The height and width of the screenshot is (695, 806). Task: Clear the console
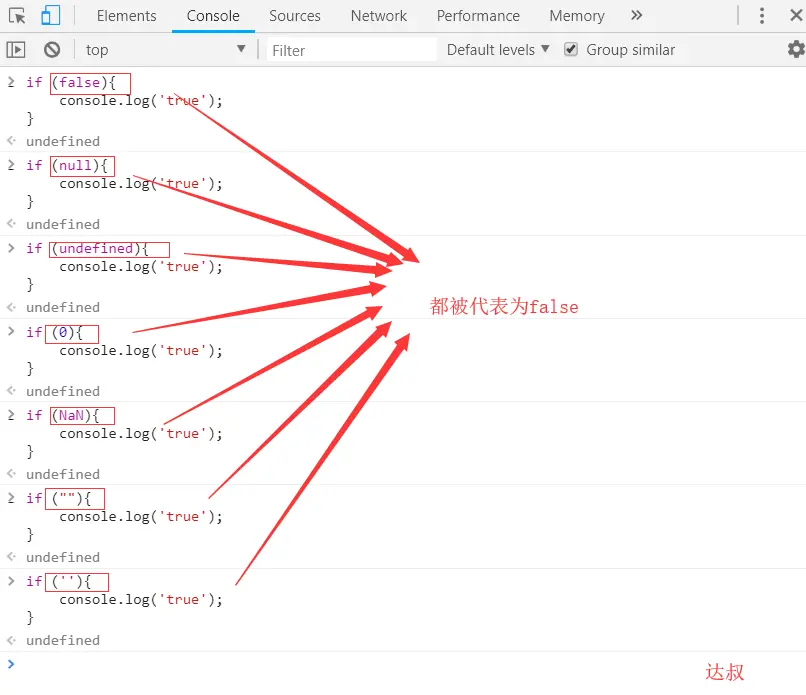click(x=52, y=50)
